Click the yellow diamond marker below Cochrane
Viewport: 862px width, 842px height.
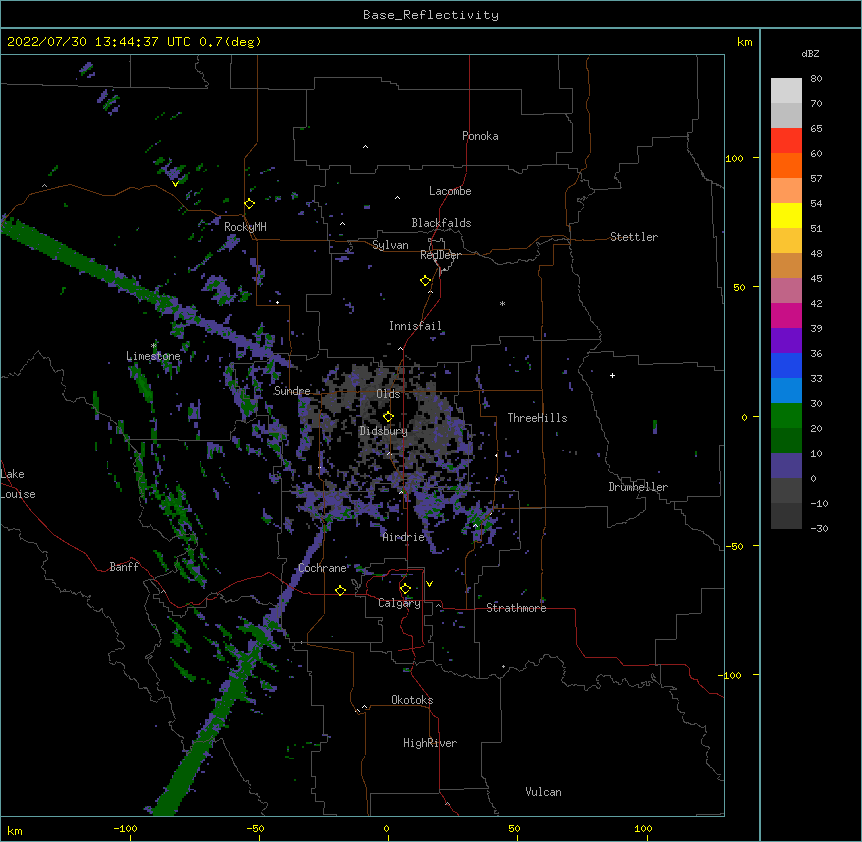(x=340, y=590)
